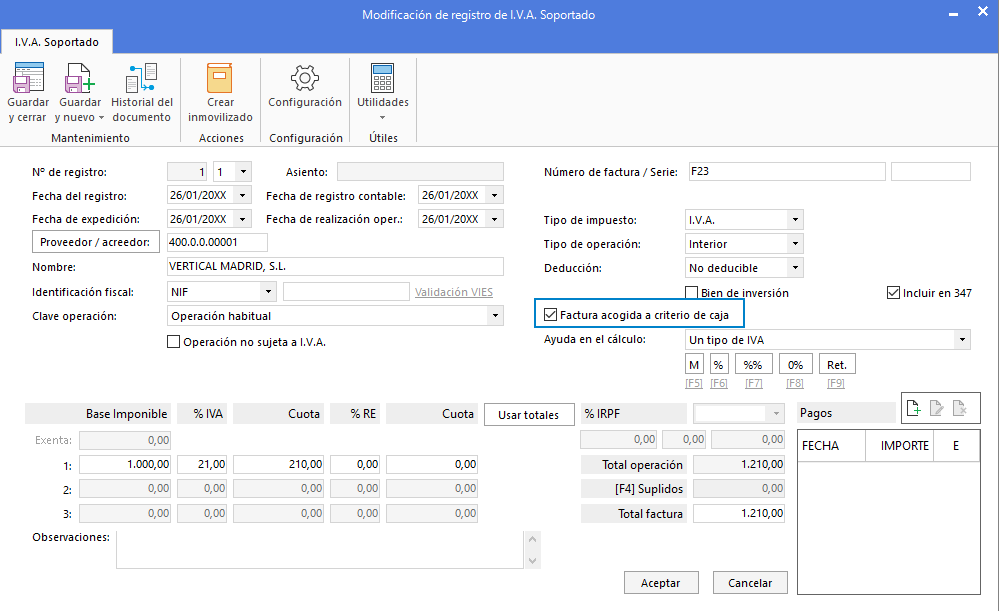Click the M [F5] calculation button
The width and height of the screenshot is (999, 611).
point(694,365)
